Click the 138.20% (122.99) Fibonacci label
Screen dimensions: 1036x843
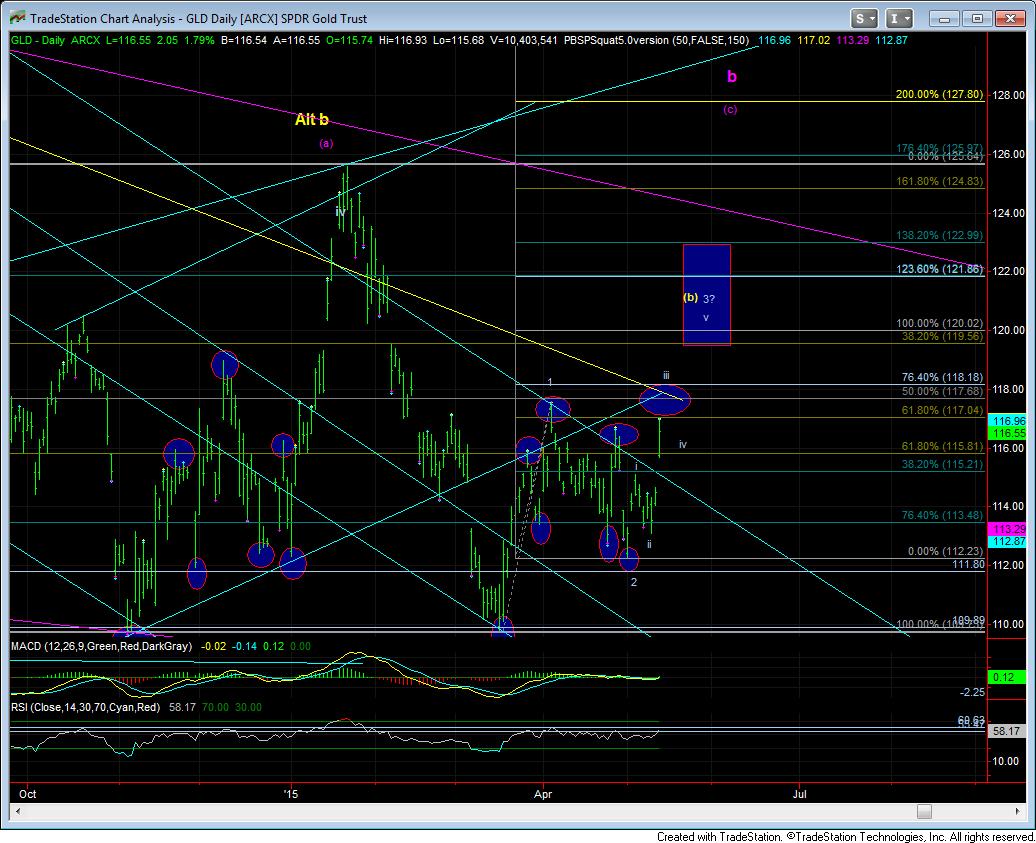(x=939, y=235)
